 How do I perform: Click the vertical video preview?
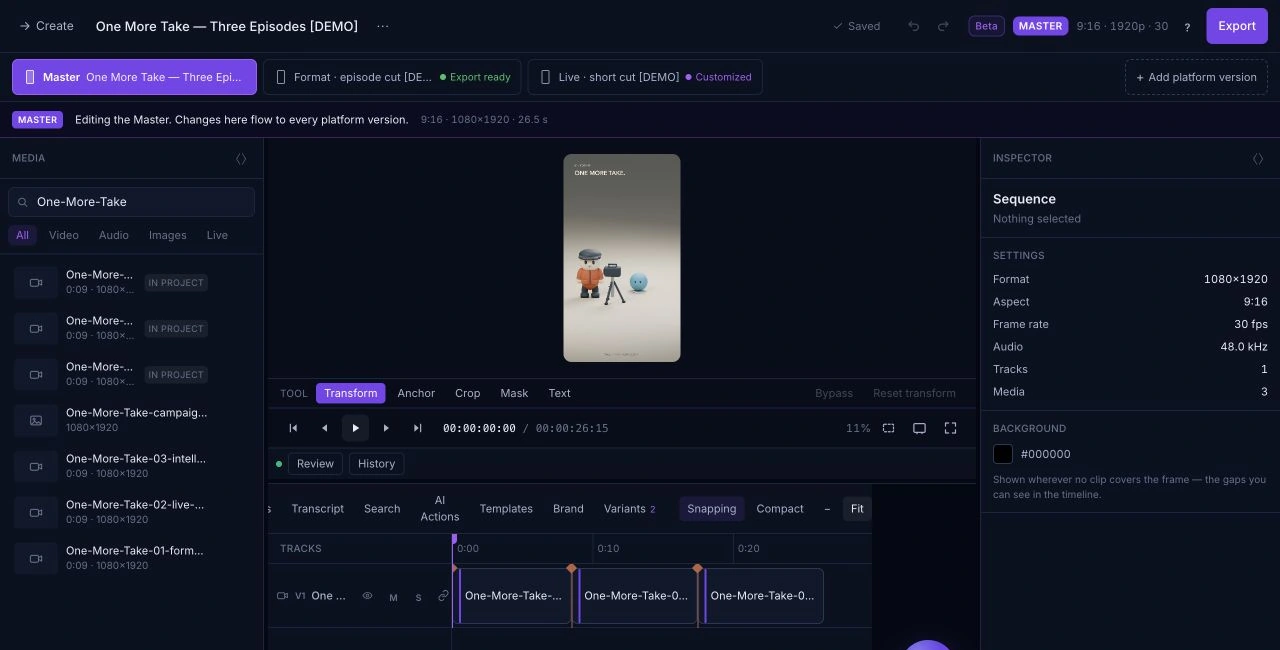[x=622, y=258]
